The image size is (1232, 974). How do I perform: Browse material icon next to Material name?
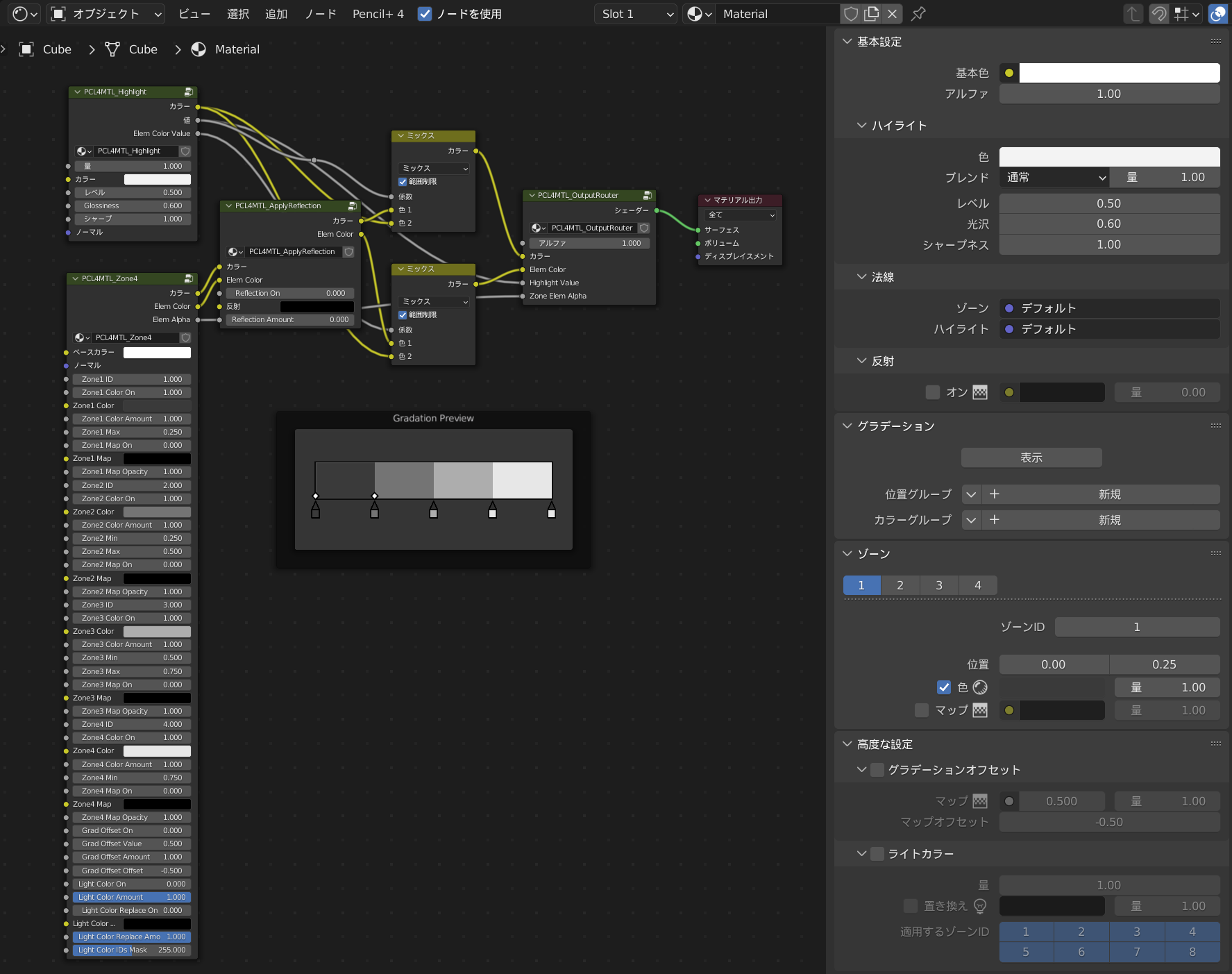click(699, 14)
